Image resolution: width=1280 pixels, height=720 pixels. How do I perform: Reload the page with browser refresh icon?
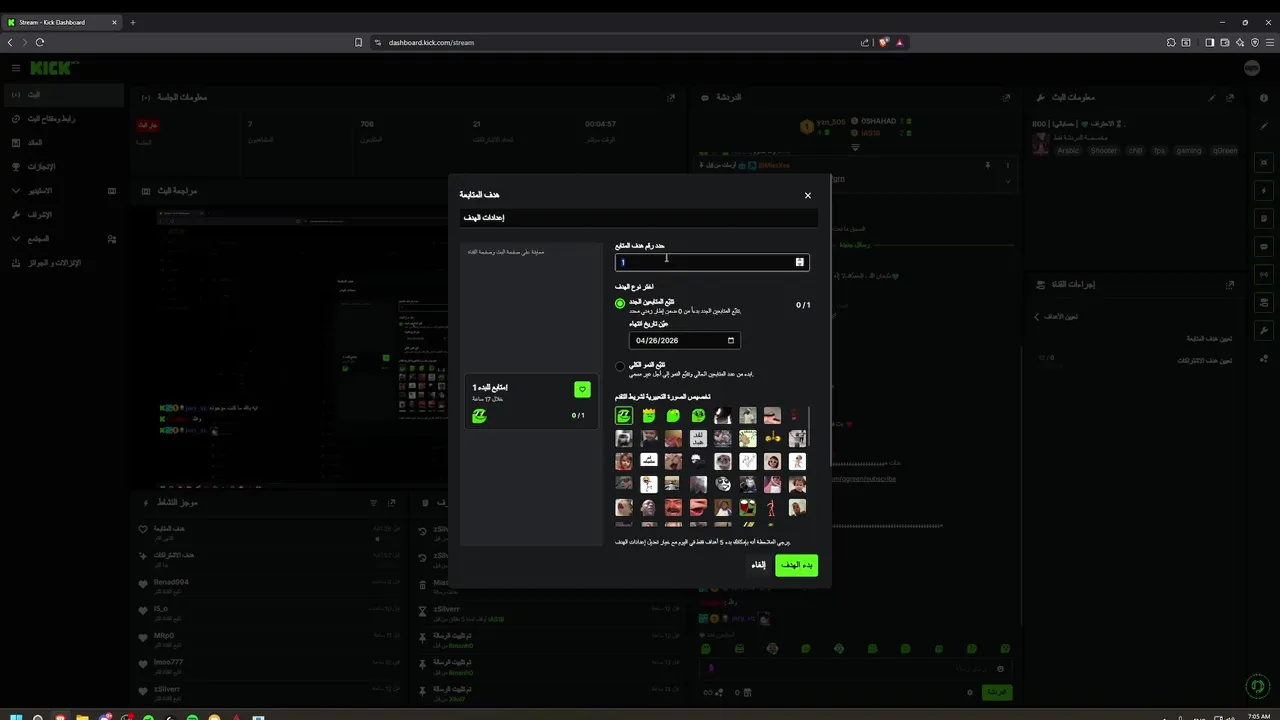40,42
